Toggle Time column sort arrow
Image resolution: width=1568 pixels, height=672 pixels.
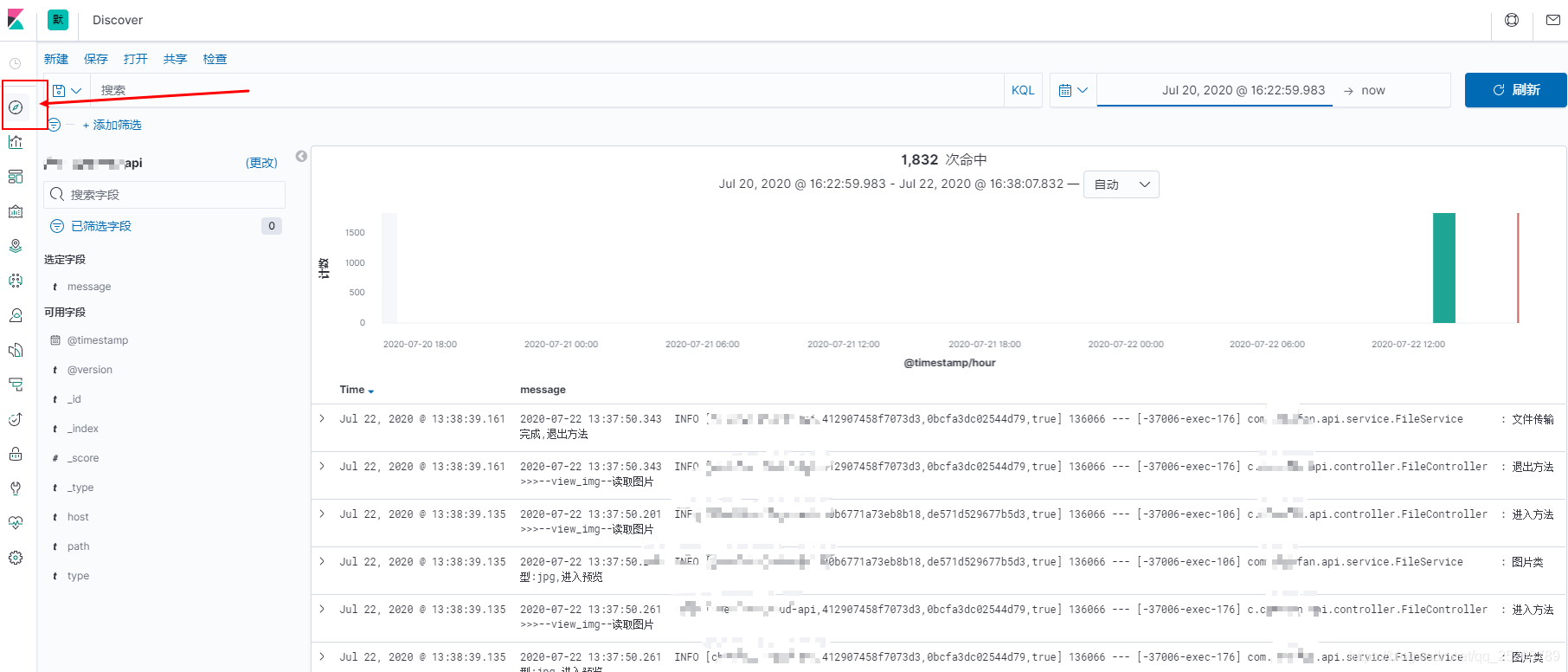371,391
